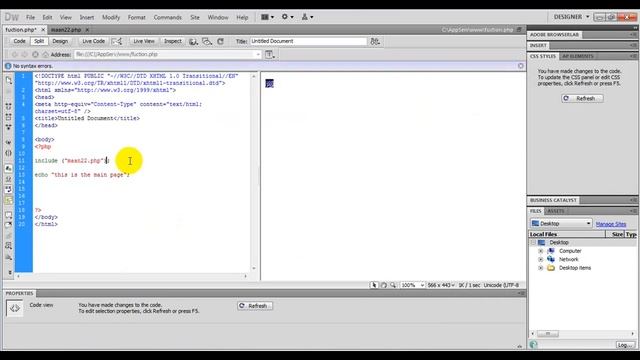
Task: Open the Layout dropdown icon in menu bar
Action: [267, 17]
